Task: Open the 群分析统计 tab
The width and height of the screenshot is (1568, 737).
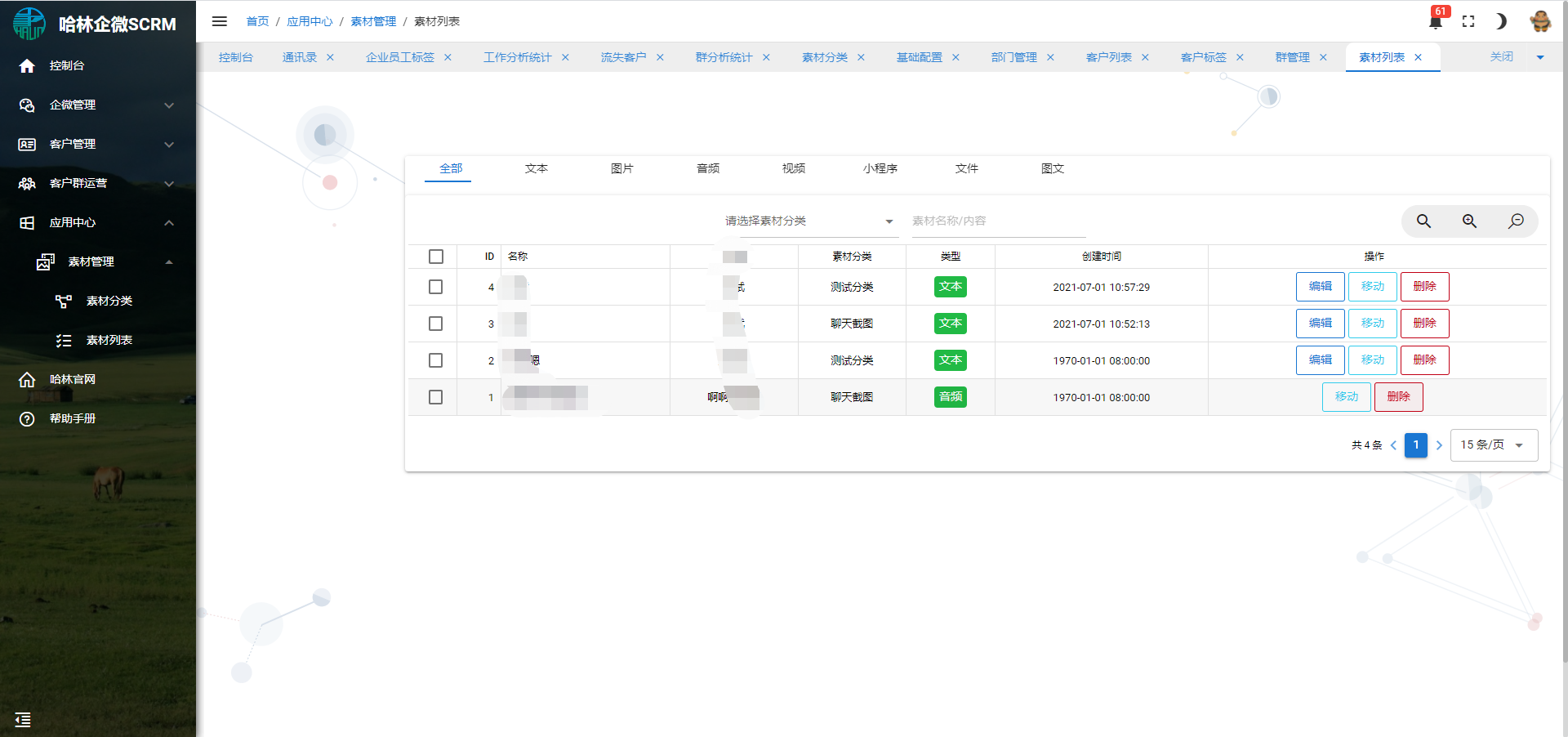Action: coord(724,57)
